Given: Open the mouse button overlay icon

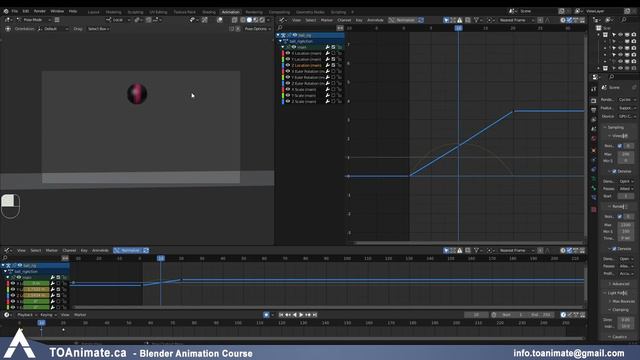Looking at the screenshot, I should (11, 206).
